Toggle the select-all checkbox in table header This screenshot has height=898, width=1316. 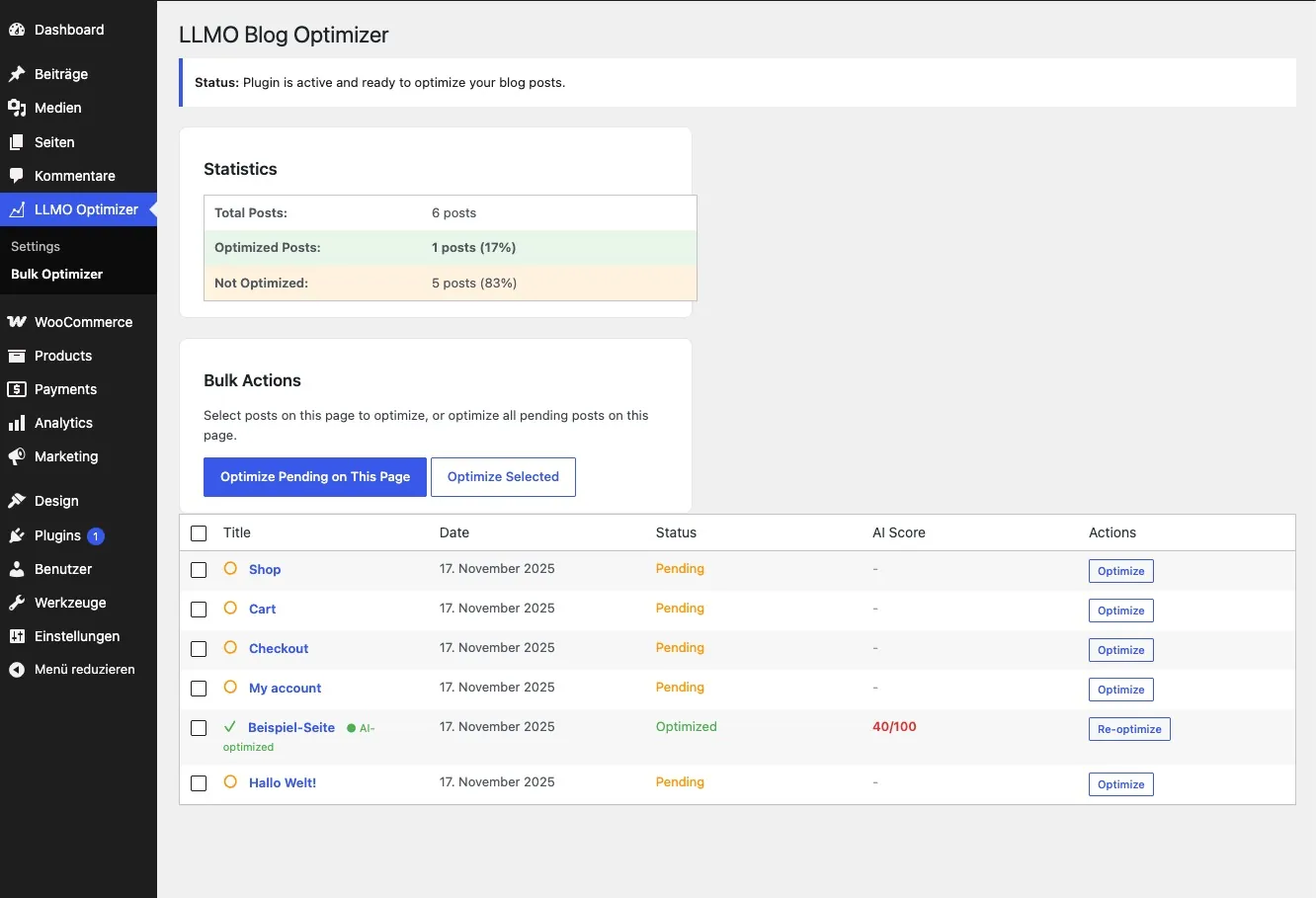[199, 533]
